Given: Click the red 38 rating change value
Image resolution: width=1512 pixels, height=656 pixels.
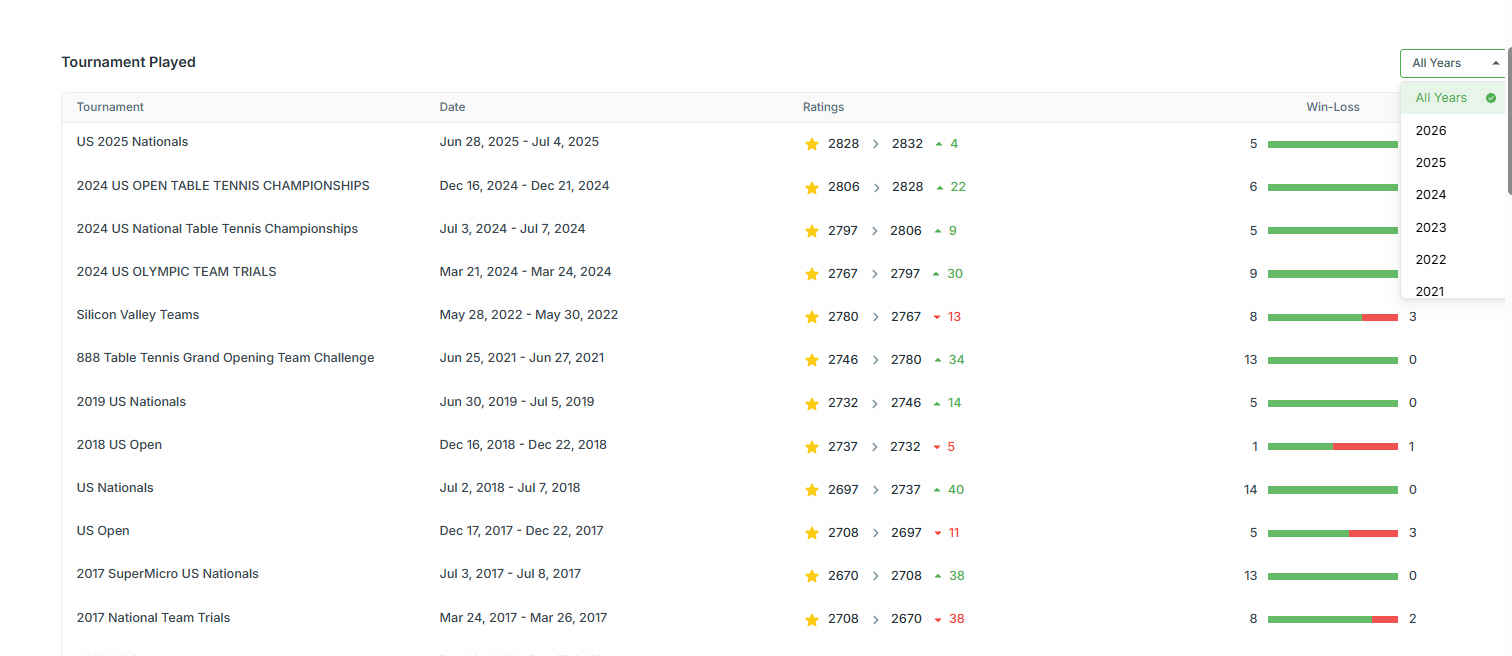Looking at the screenshot, I should tap(956, 619).
